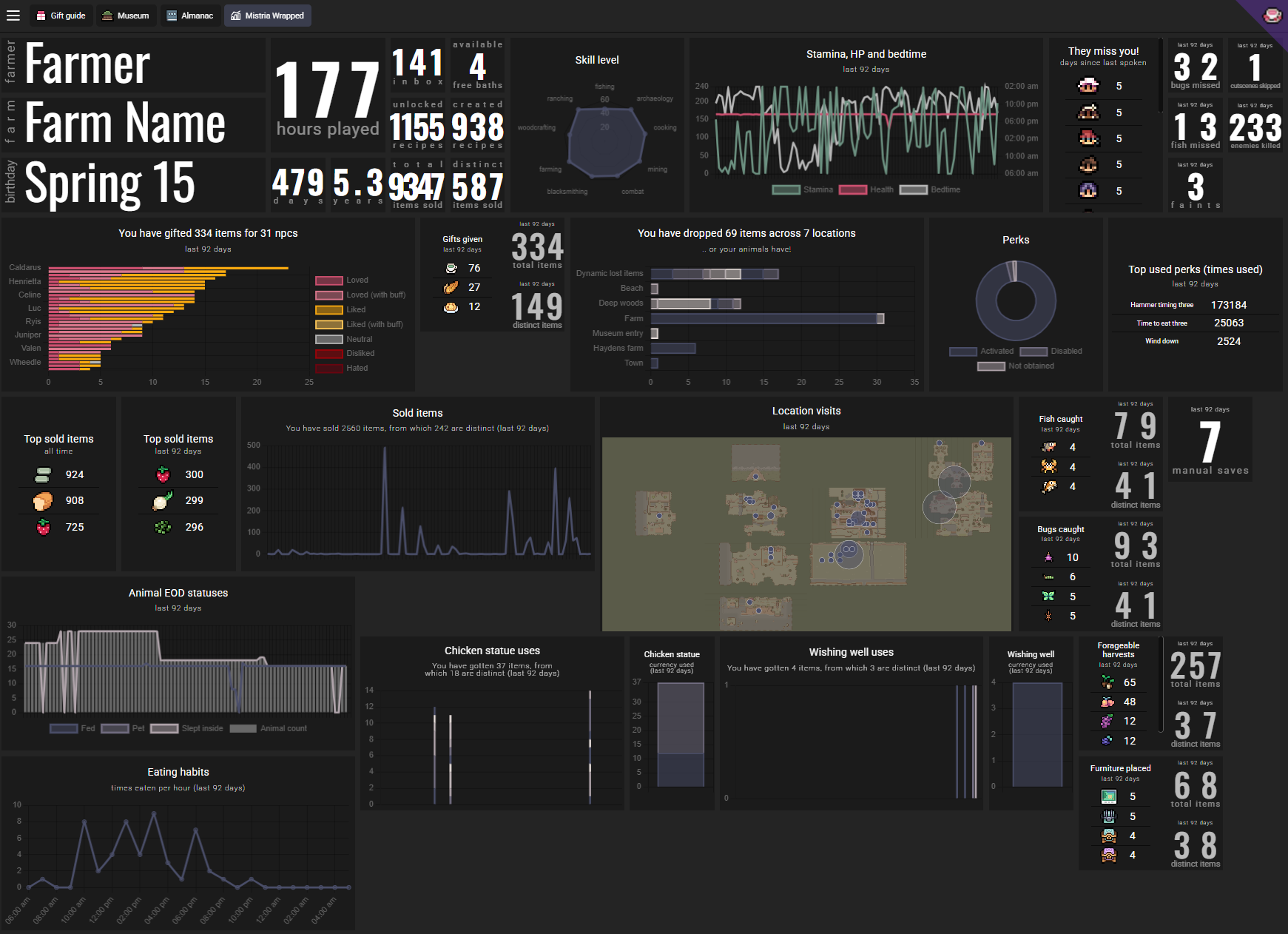
Task: Toggle the Slept inside legend entry
Action: [x=186, y=728]
